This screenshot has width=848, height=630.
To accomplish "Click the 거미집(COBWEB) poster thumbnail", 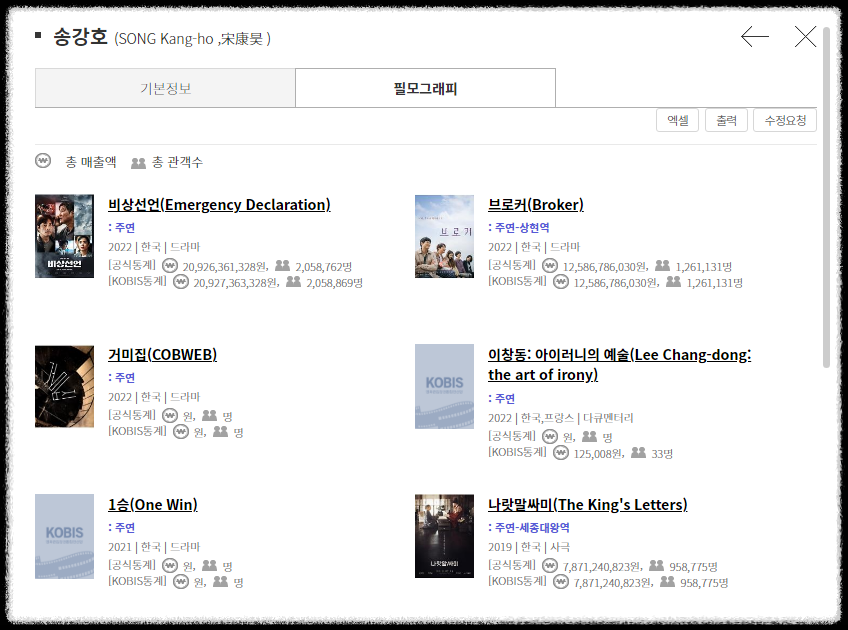I will 64,386.
